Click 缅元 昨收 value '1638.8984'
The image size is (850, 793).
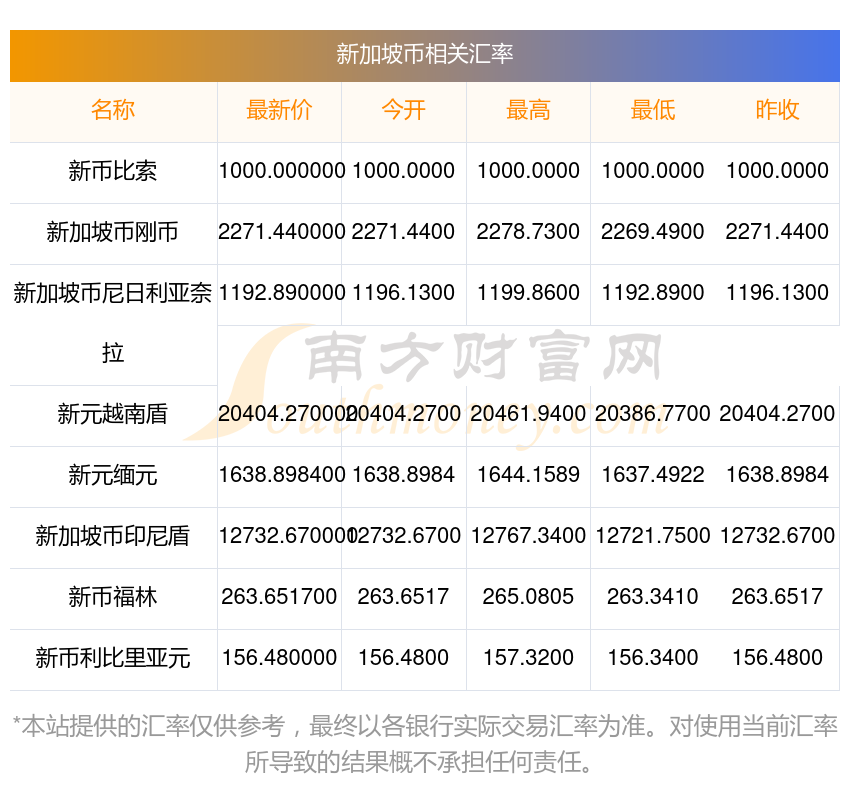pyautogui.click(x=777, y=475)
